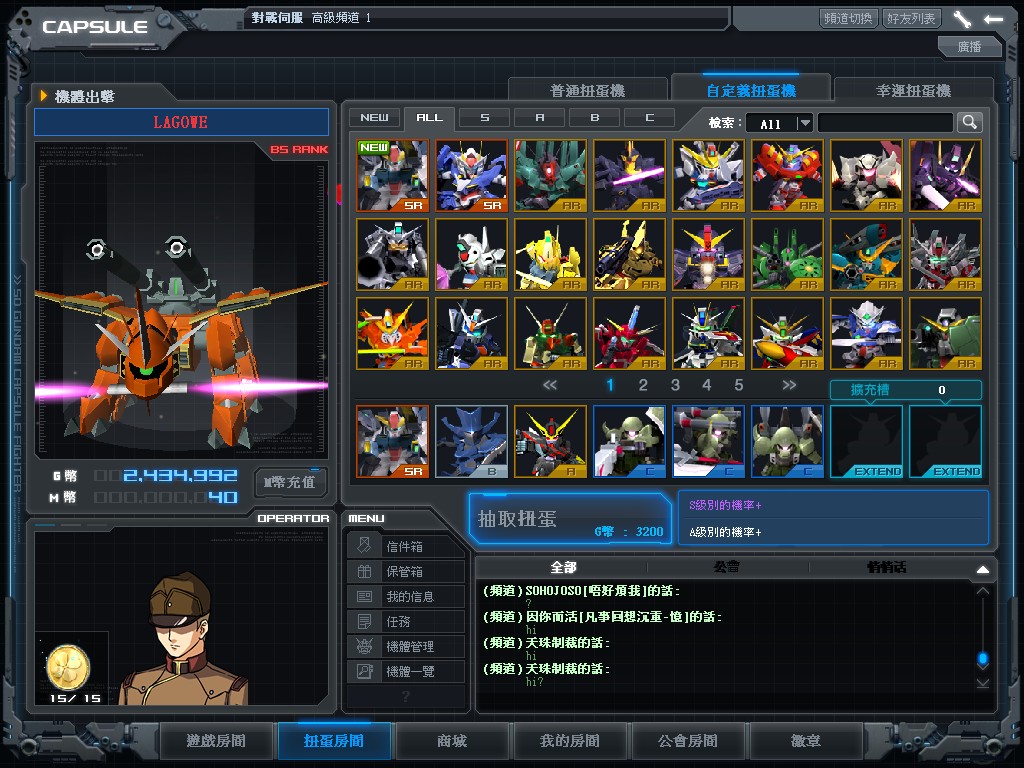Image resolution: width=1024 pixels, height=768 pixels.
Task: Select the orange mech starting the third row
Action: pos(392,334)
